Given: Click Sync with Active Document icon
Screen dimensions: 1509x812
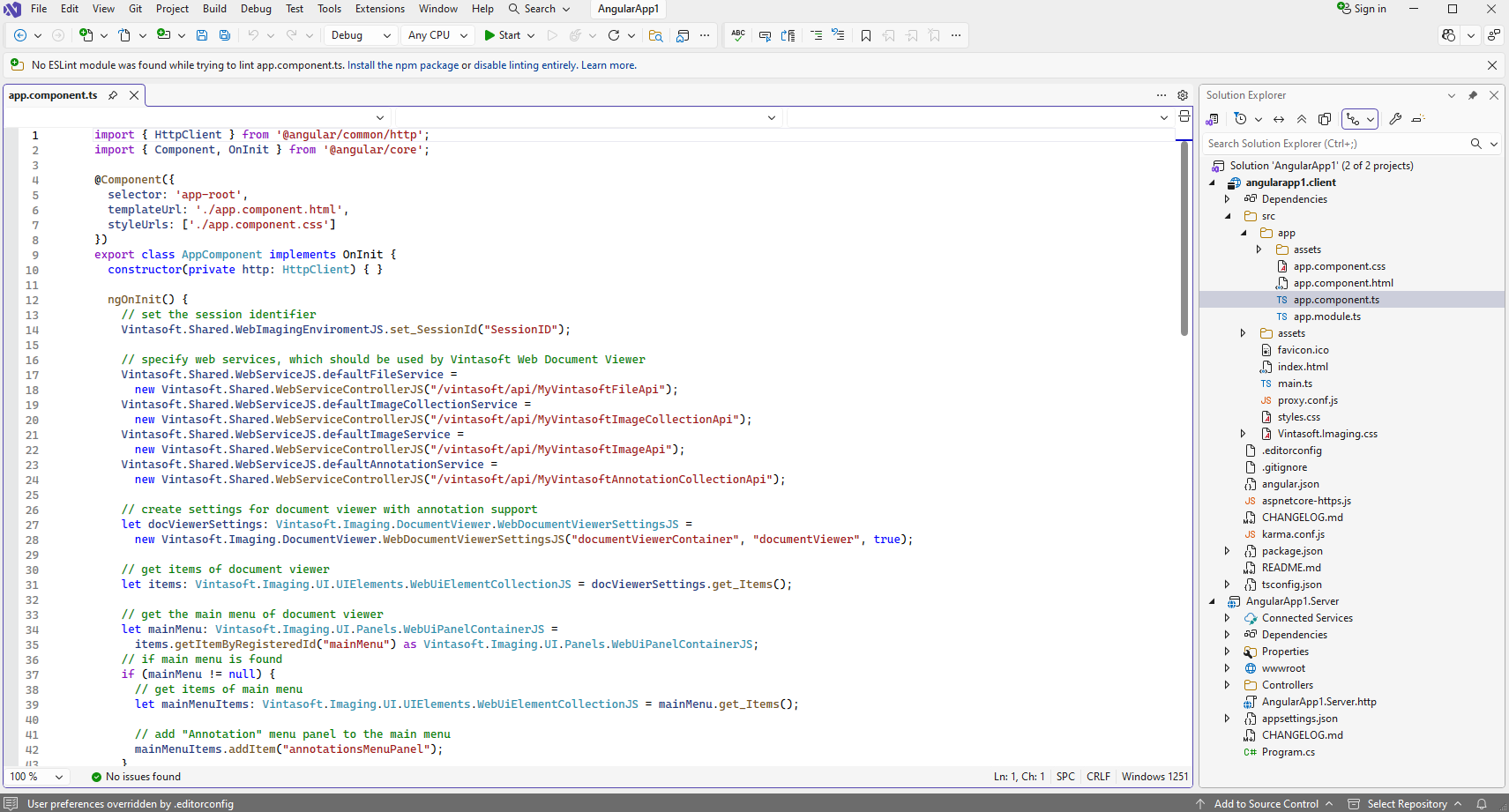Looking at the screenshot, I should 1279,119.
